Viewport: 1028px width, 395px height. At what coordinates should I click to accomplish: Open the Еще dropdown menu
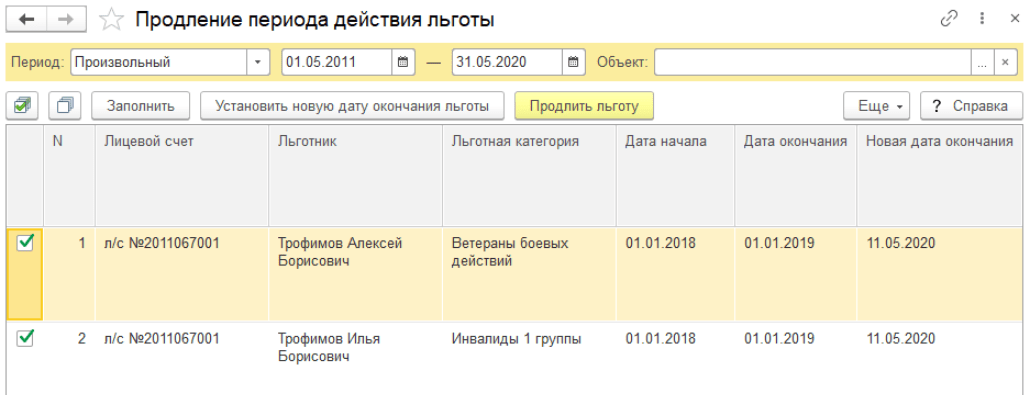pyautogui.click(x=877, y=106)
